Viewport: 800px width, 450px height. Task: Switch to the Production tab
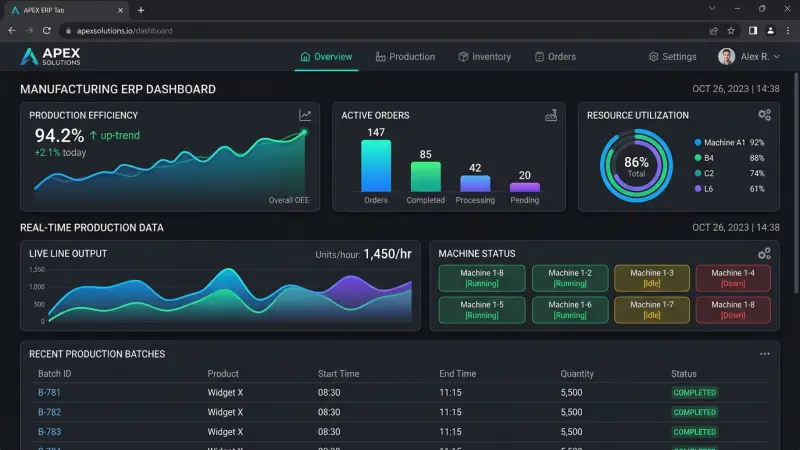(x=405, y=57)
